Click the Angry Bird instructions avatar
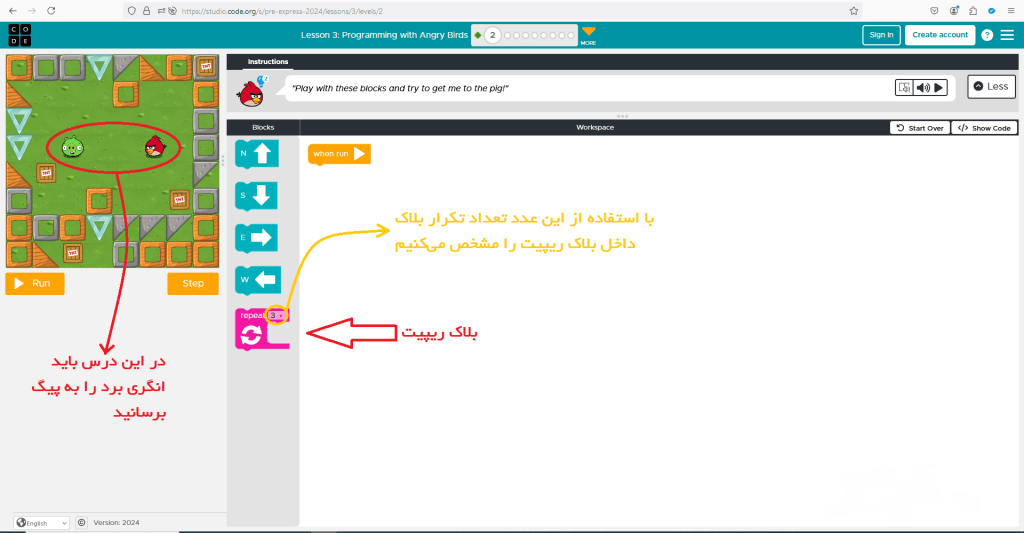Image resolution: width=1024 pixels, height=533 pixels. click(251, 93)
